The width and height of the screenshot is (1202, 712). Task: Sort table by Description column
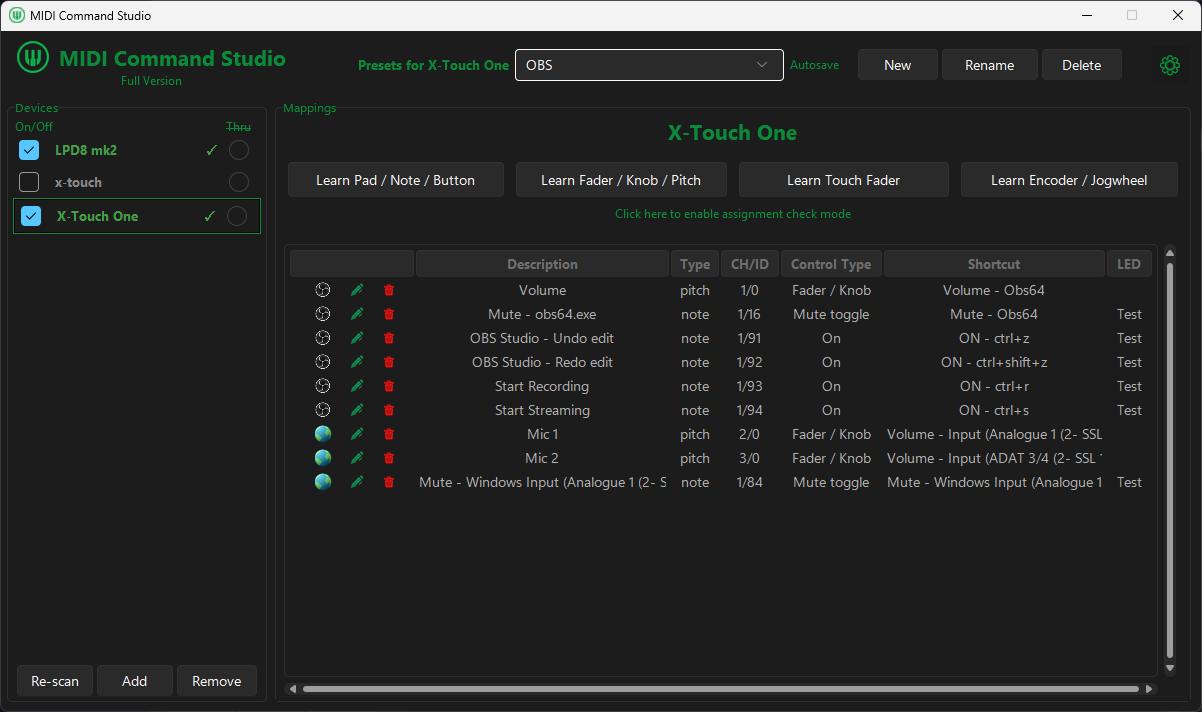[x=542, y=264]
